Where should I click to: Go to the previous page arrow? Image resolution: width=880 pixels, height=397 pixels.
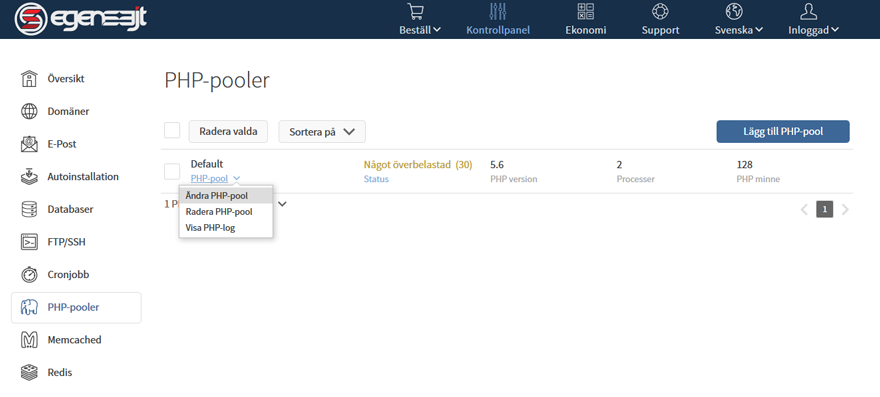click(804, 209)
